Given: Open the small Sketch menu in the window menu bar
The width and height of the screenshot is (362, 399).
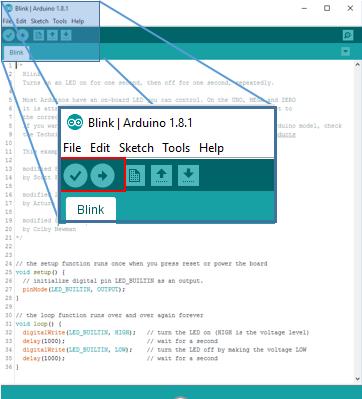Looking at the screenshot, I should pyautogui.click(x=40, y=21).
